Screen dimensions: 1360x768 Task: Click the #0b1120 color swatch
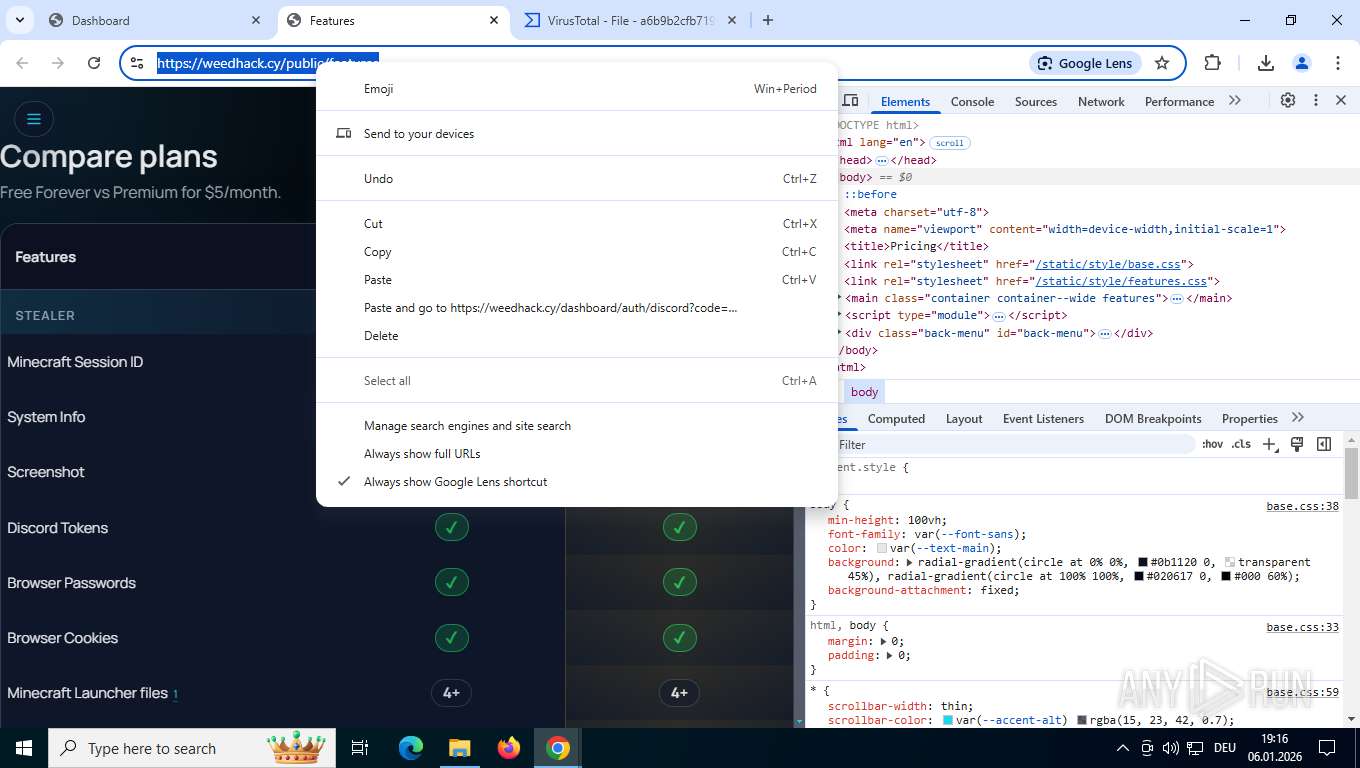coord(1143,562)
